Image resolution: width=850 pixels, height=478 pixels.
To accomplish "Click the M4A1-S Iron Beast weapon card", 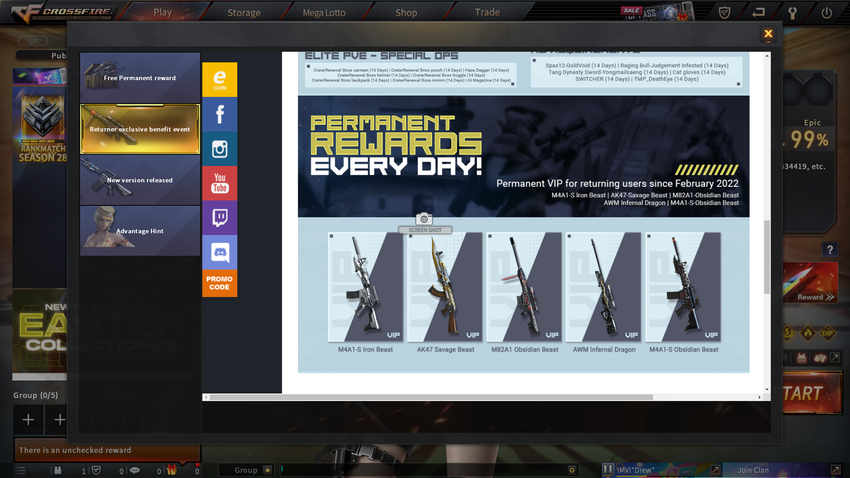I will coord(365,287).
